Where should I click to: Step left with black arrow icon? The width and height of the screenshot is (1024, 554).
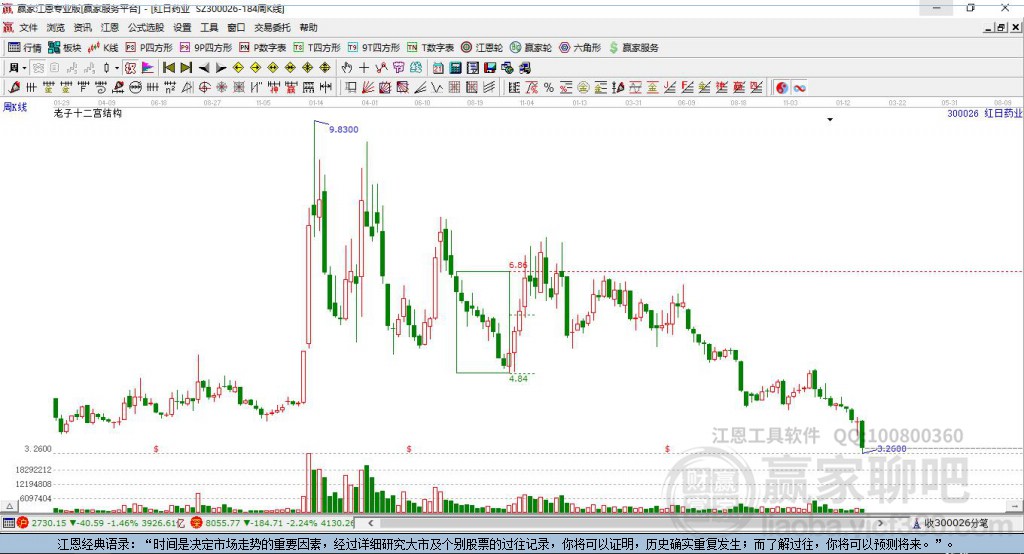pos(204,68)
